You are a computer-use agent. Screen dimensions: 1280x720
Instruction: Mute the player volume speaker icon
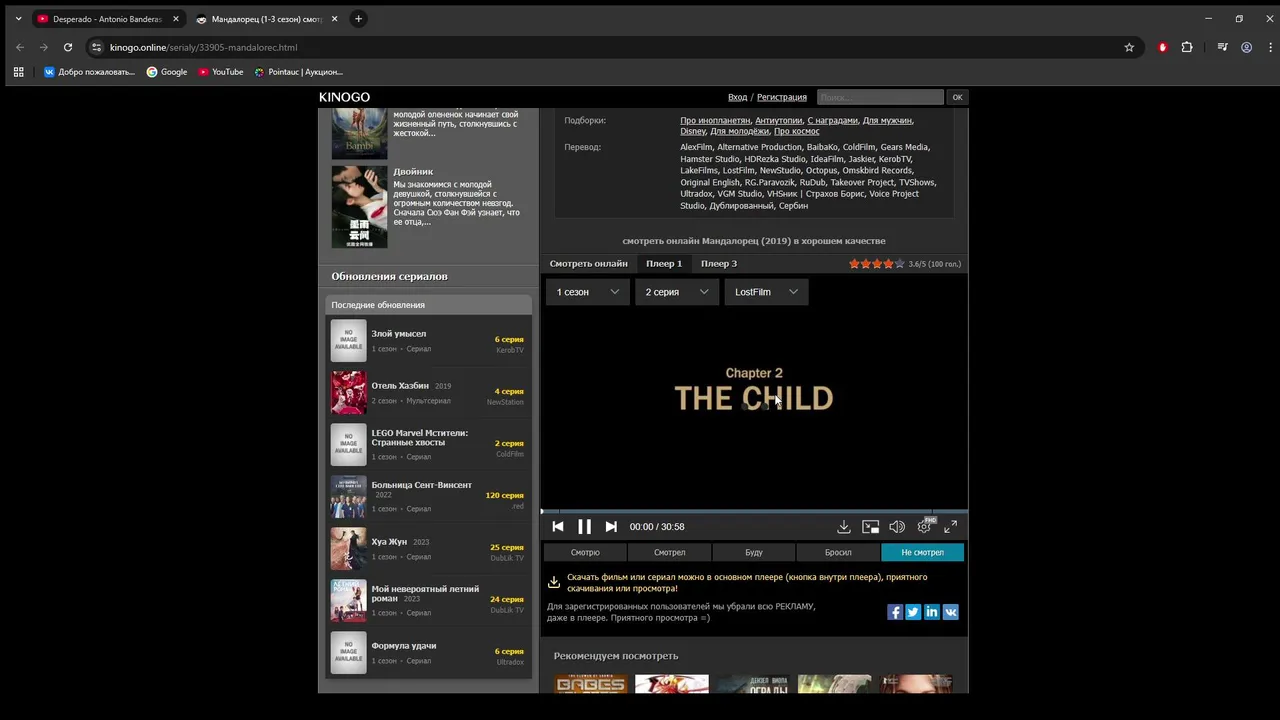[897, 527]
